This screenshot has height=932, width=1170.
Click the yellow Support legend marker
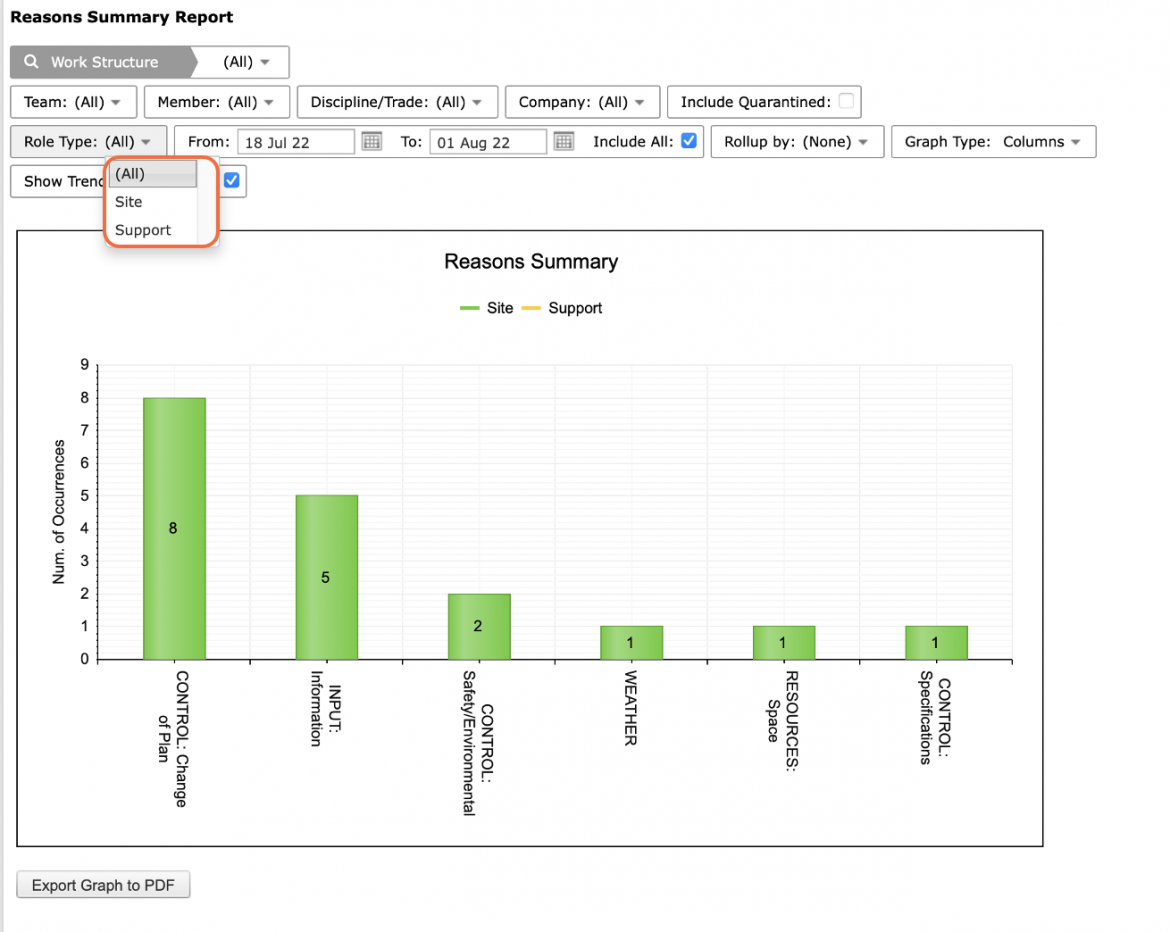pos(531,308)
